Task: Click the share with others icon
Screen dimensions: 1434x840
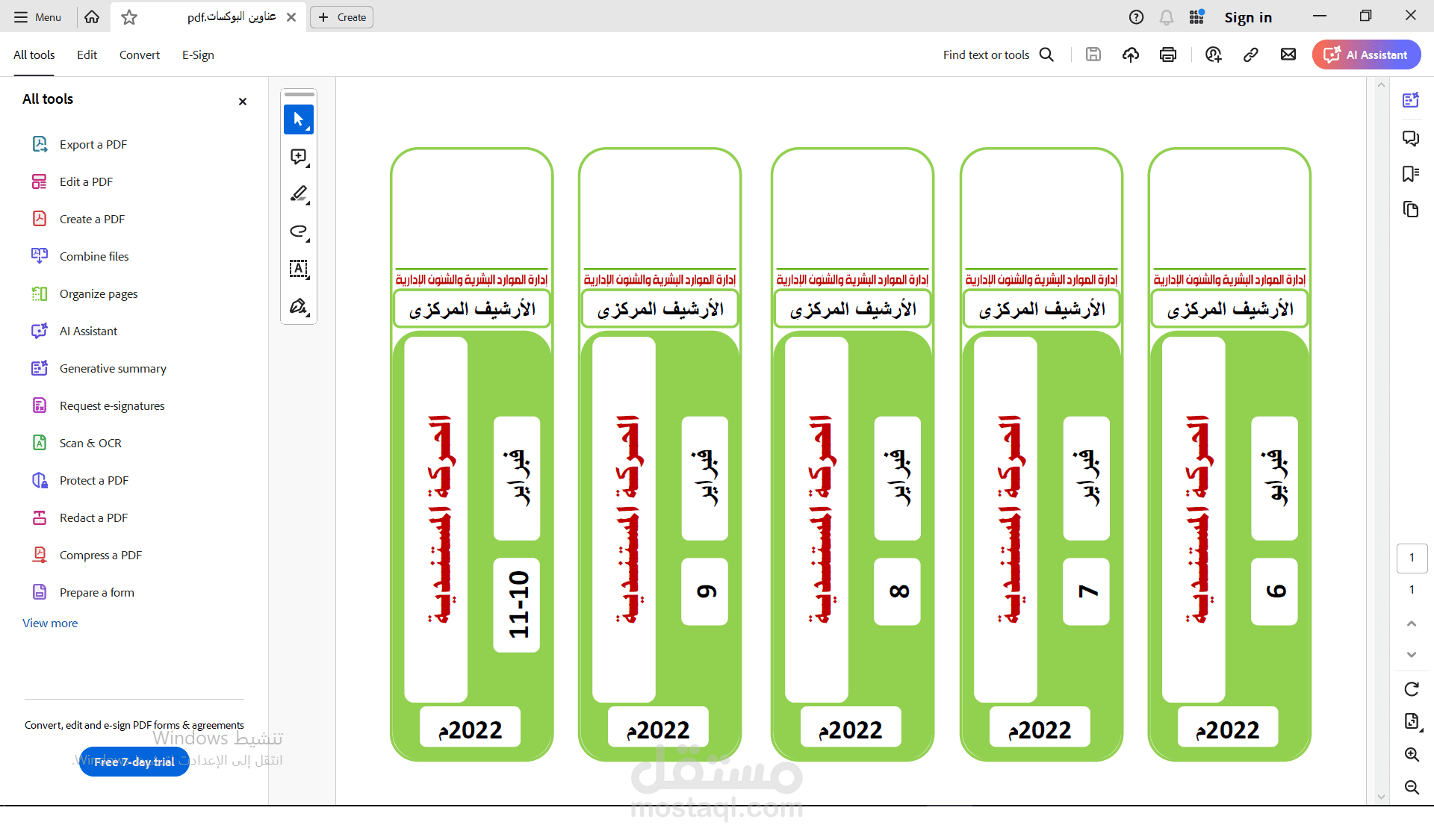Action: (1214, 55)
